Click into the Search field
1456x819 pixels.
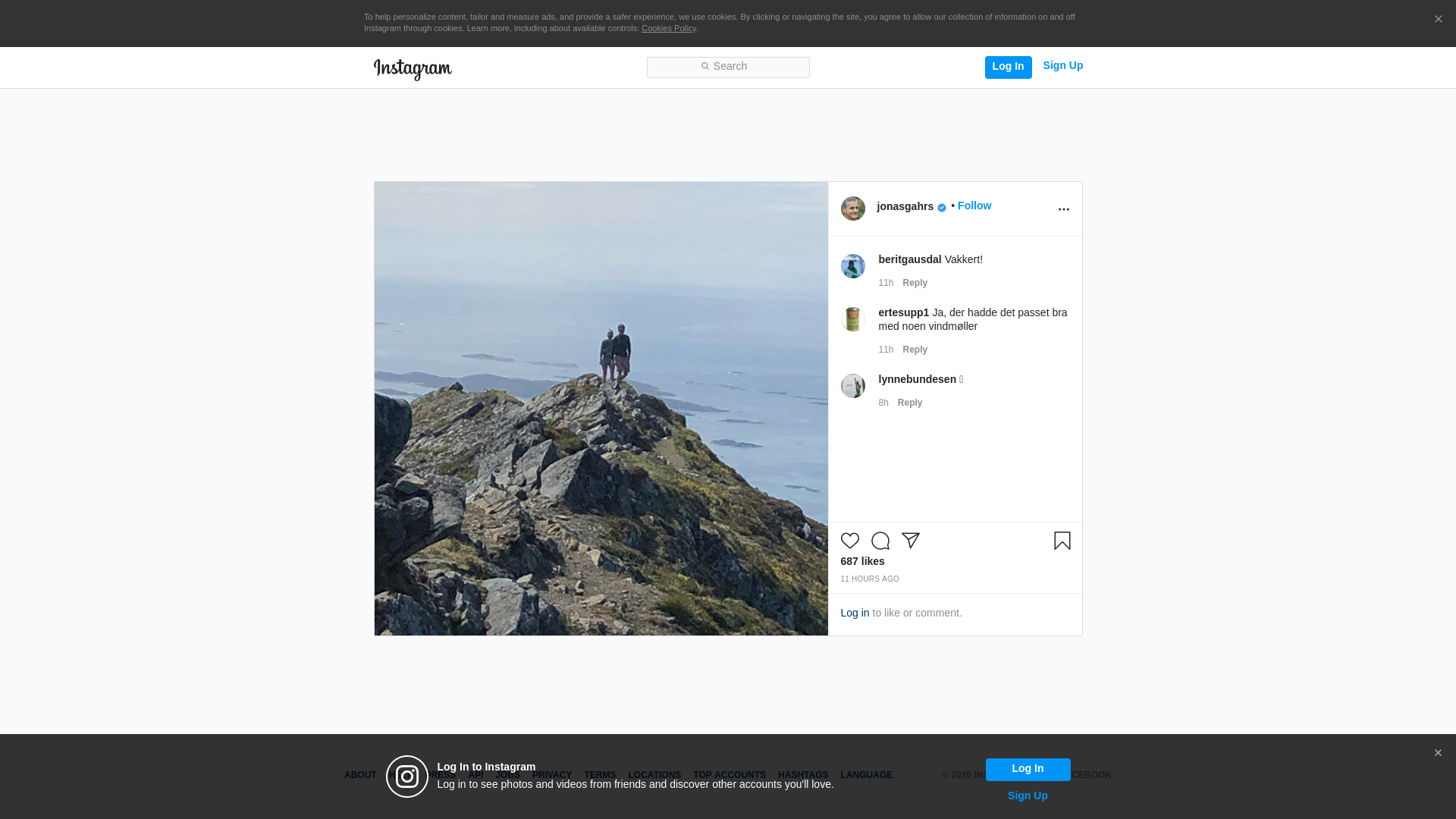(728, 67)
